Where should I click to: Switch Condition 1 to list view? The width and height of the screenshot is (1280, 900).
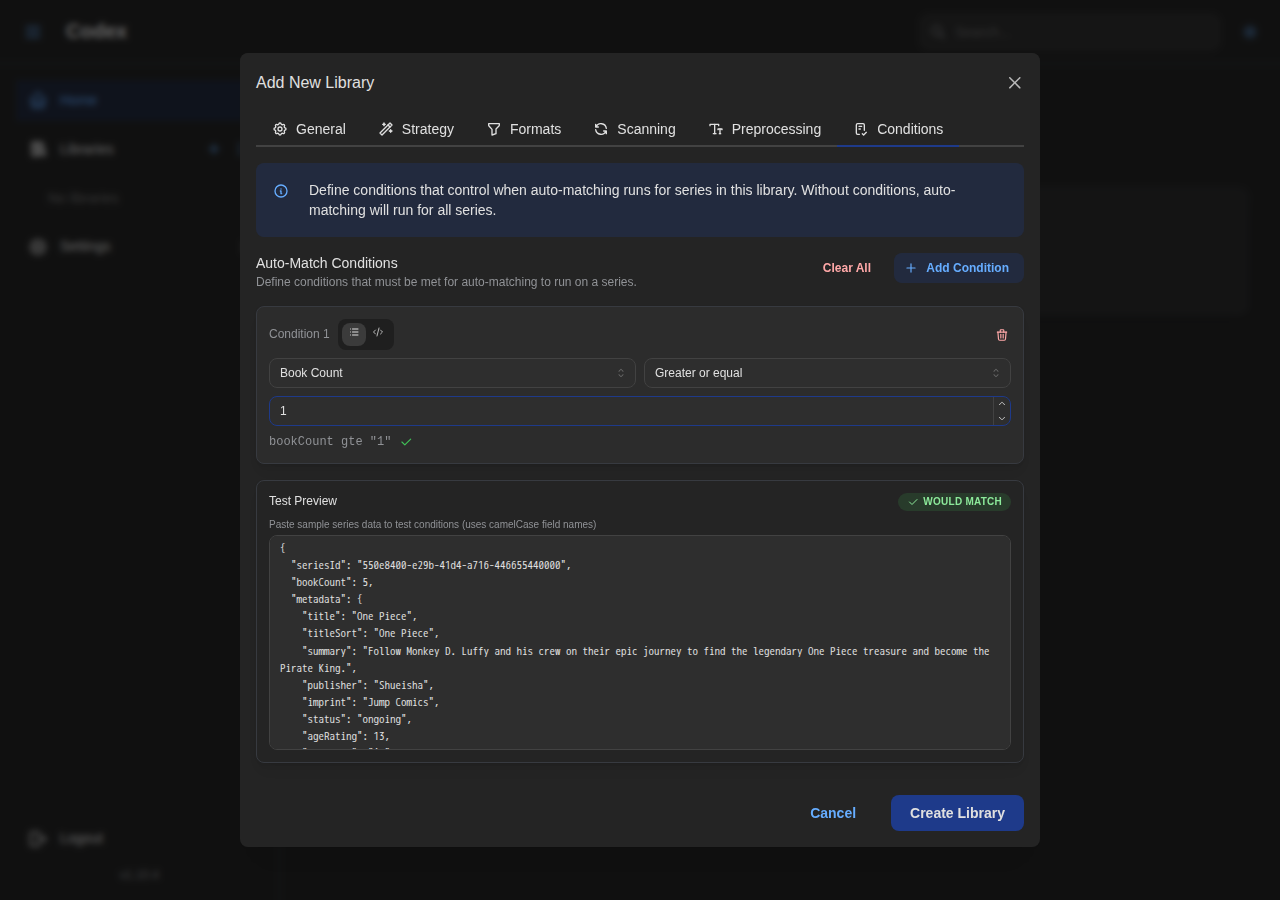[353, 333]
